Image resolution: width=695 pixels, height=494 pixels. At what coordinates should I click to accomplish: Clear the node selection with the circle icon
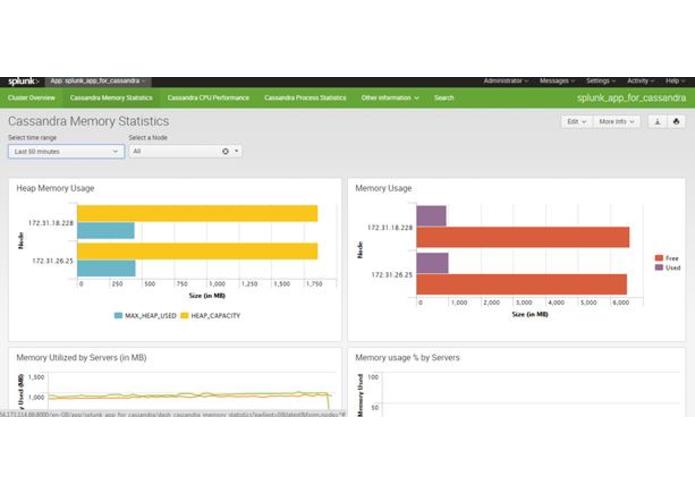225,152
